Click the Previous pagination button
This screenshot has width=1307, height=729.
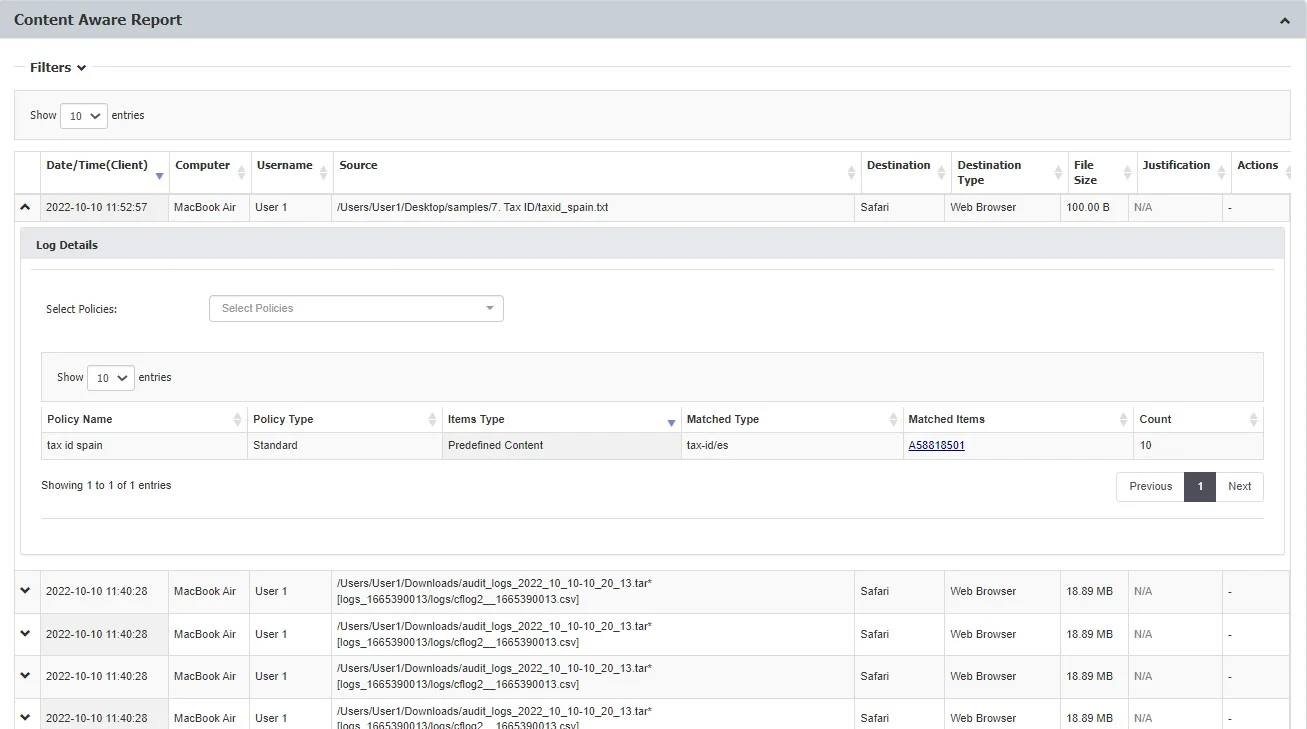1150,486
